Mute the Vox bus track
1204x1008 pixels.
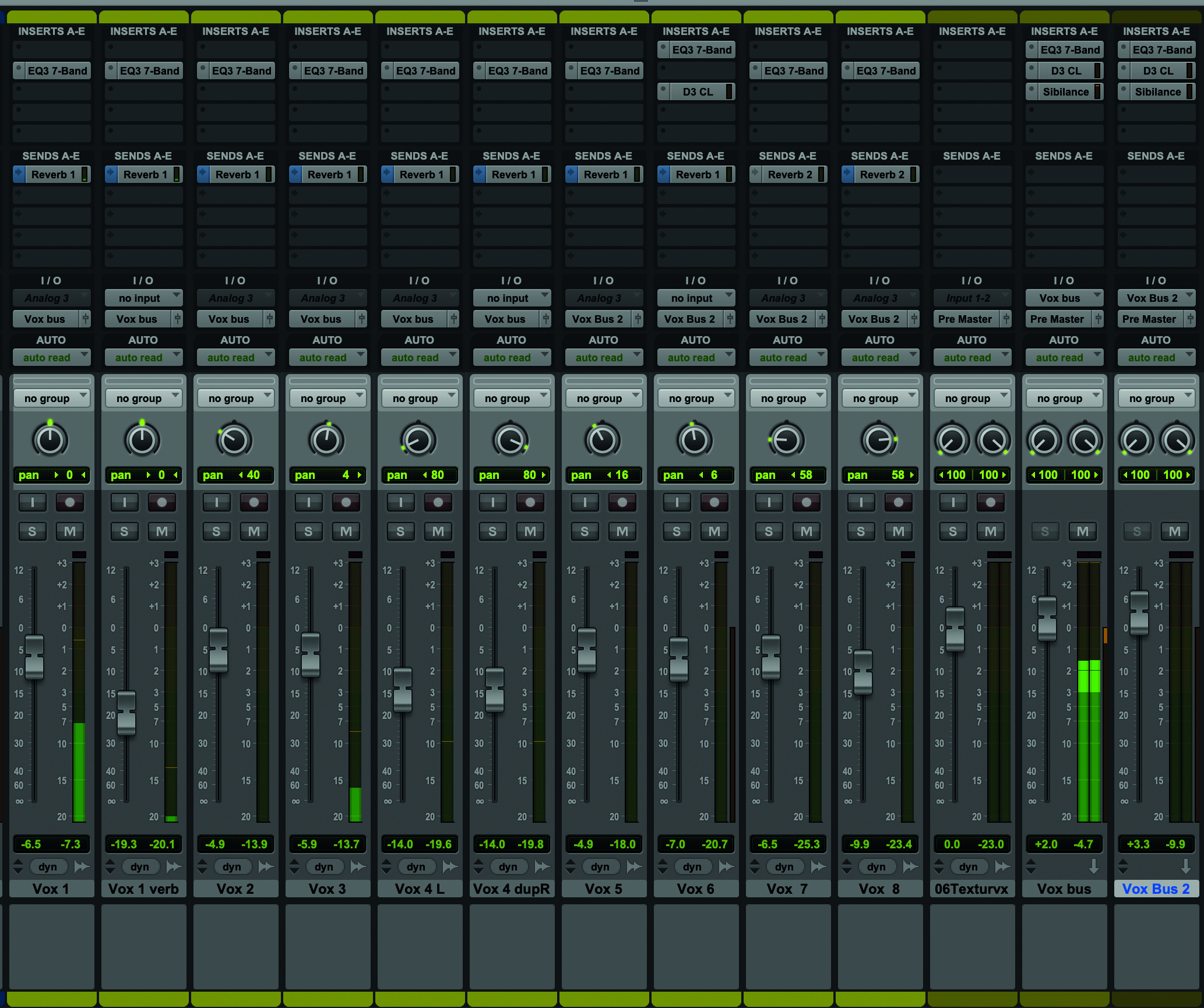[x=1083, y=531]
